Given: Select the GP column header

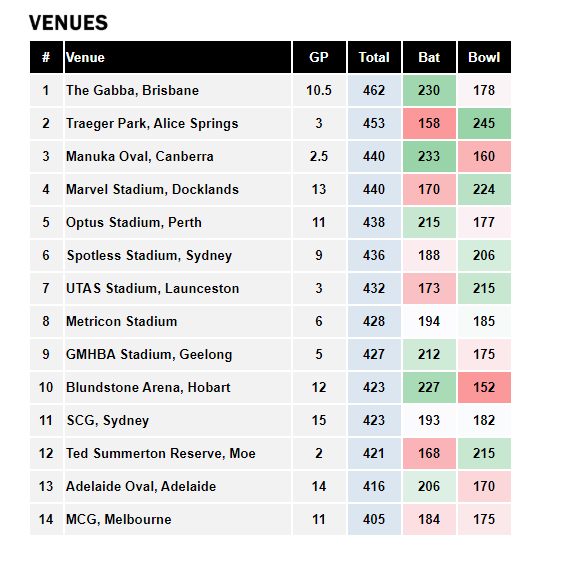Looking at the screenshot, I should coord(319,57).
